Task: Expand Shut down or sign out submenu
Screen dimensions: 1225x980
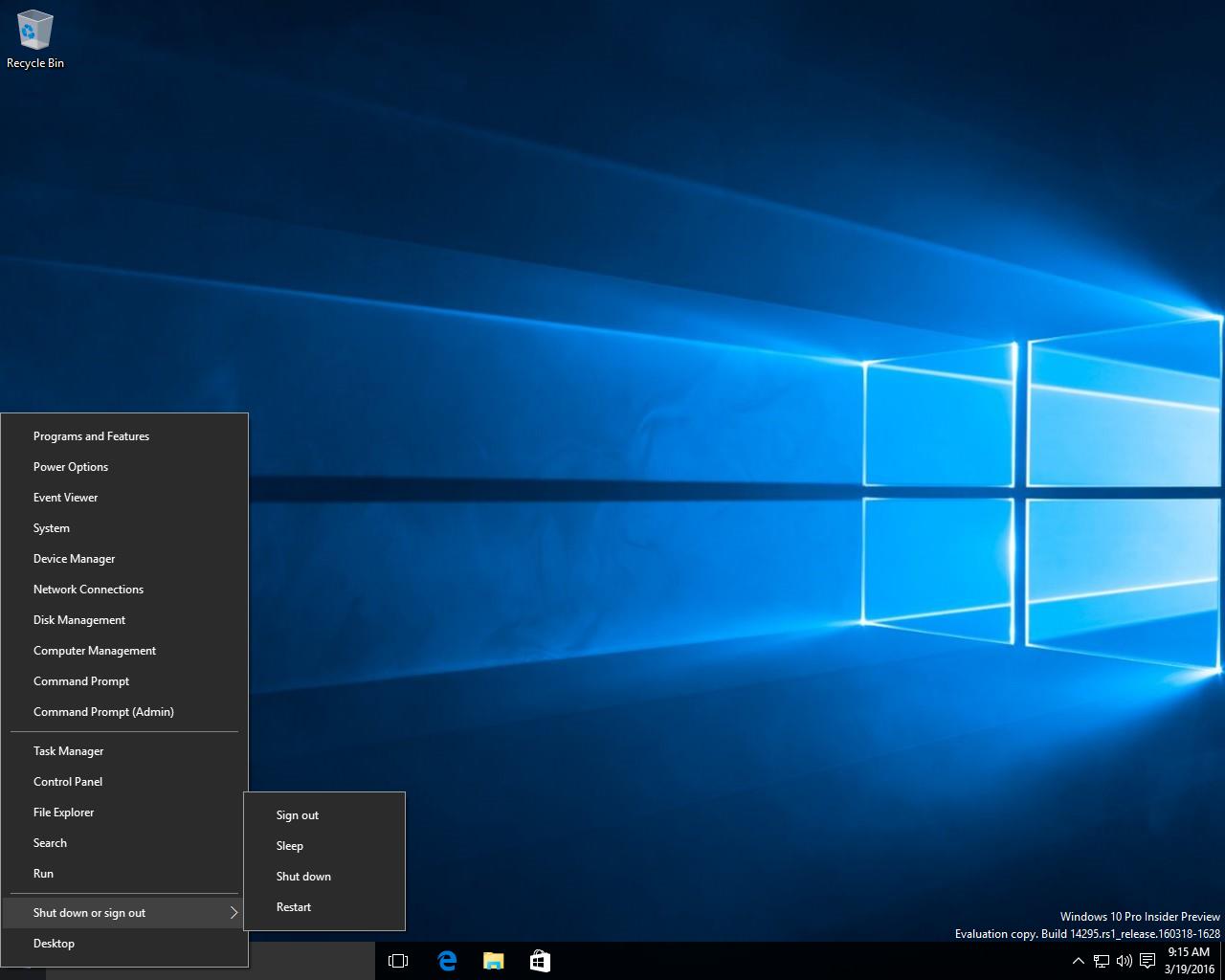Action: 124,913
